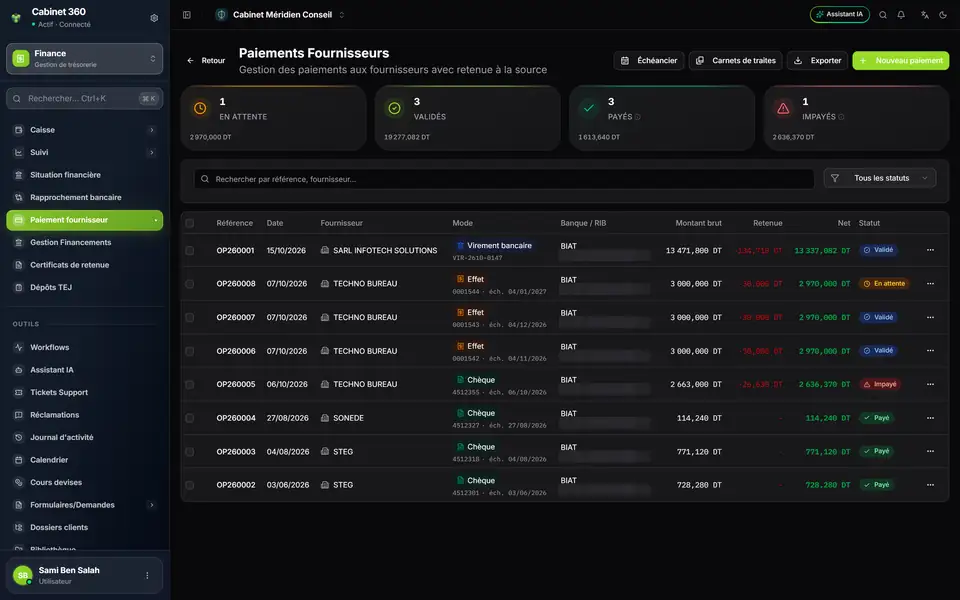Check the row OP260002 checkbox

click(x=190, y=486)
